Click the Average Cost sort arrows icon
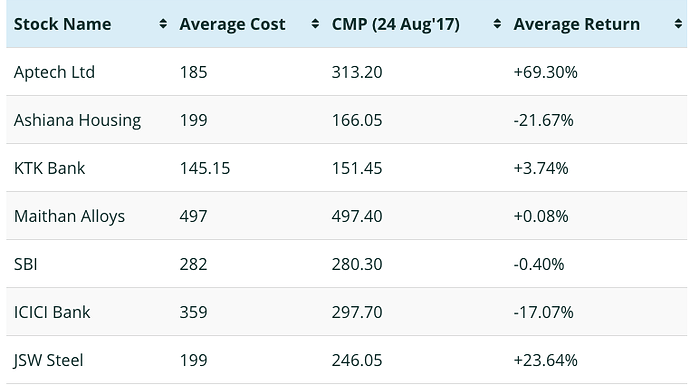The width and height of the screenshot is (690, 385). (x=315, y=24)
